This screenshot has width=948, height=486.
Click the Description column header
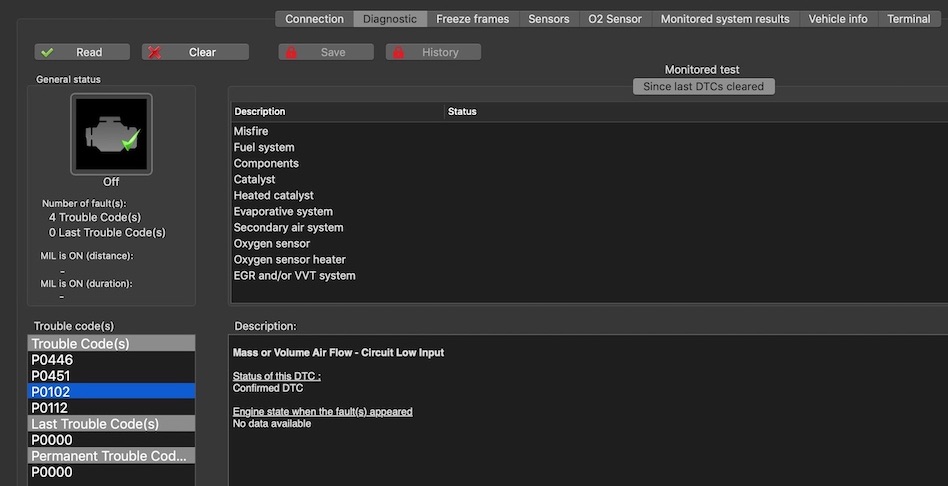pos(260,112)
